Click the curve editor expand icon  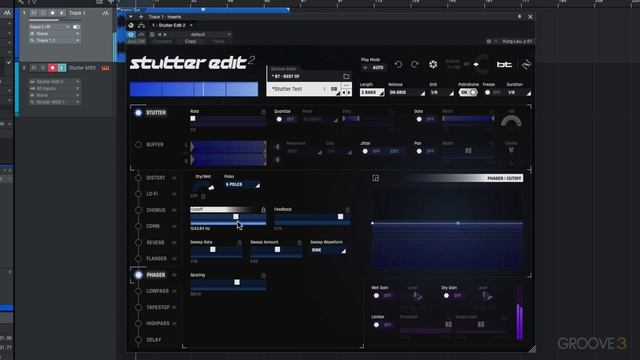(x=376, y=178)
